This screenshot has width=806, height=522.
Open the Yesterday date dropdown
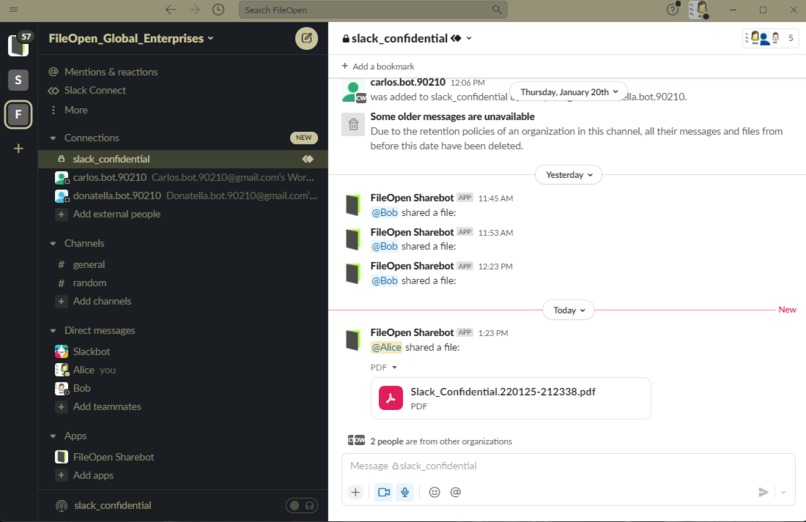pyautogui.click(x=569, y=175)
